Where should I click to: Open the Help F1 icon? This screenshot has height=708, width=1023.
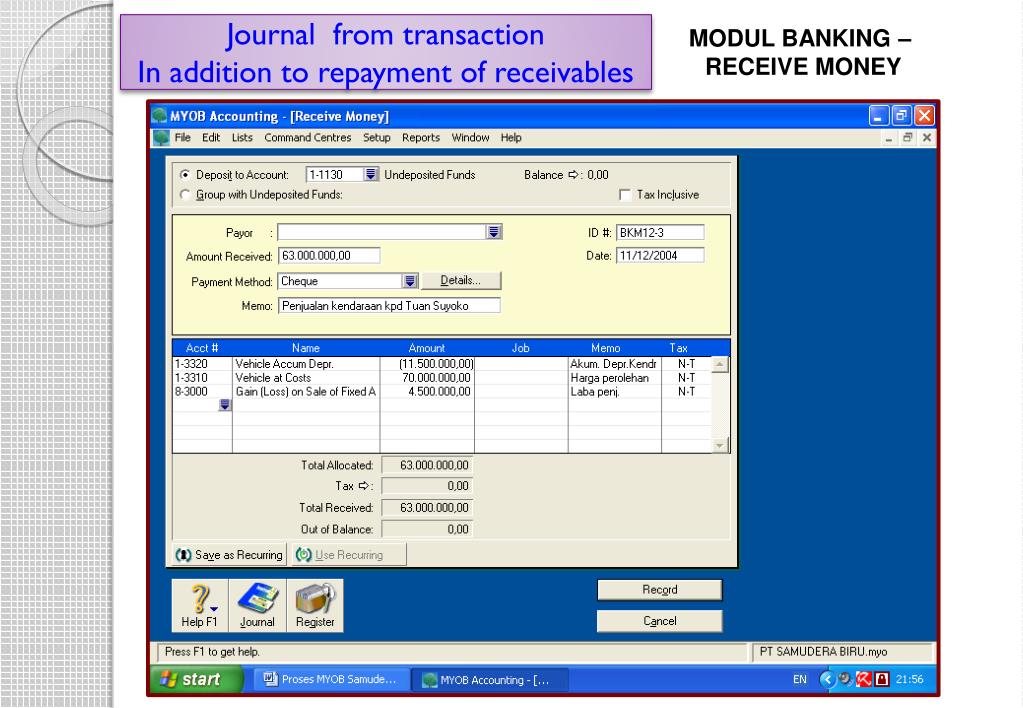[200, 606]
